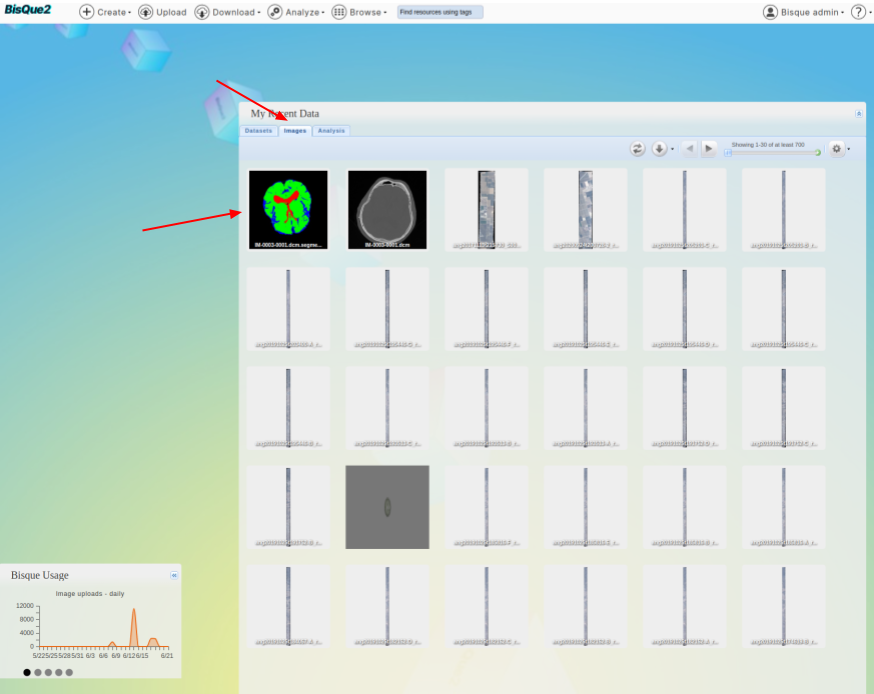Go to next page of images

(709, 149)
